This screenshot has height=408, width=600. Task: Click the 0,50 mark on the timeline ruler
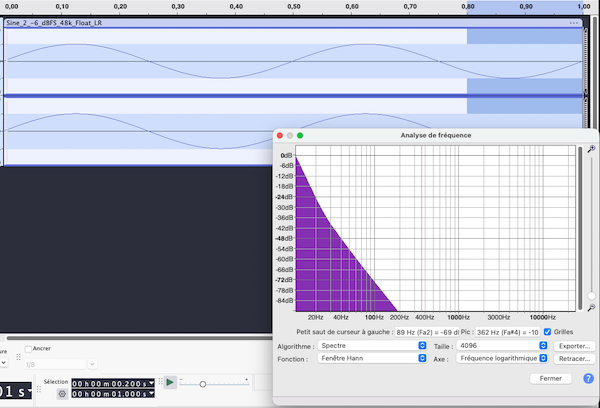tap(294, 7)
